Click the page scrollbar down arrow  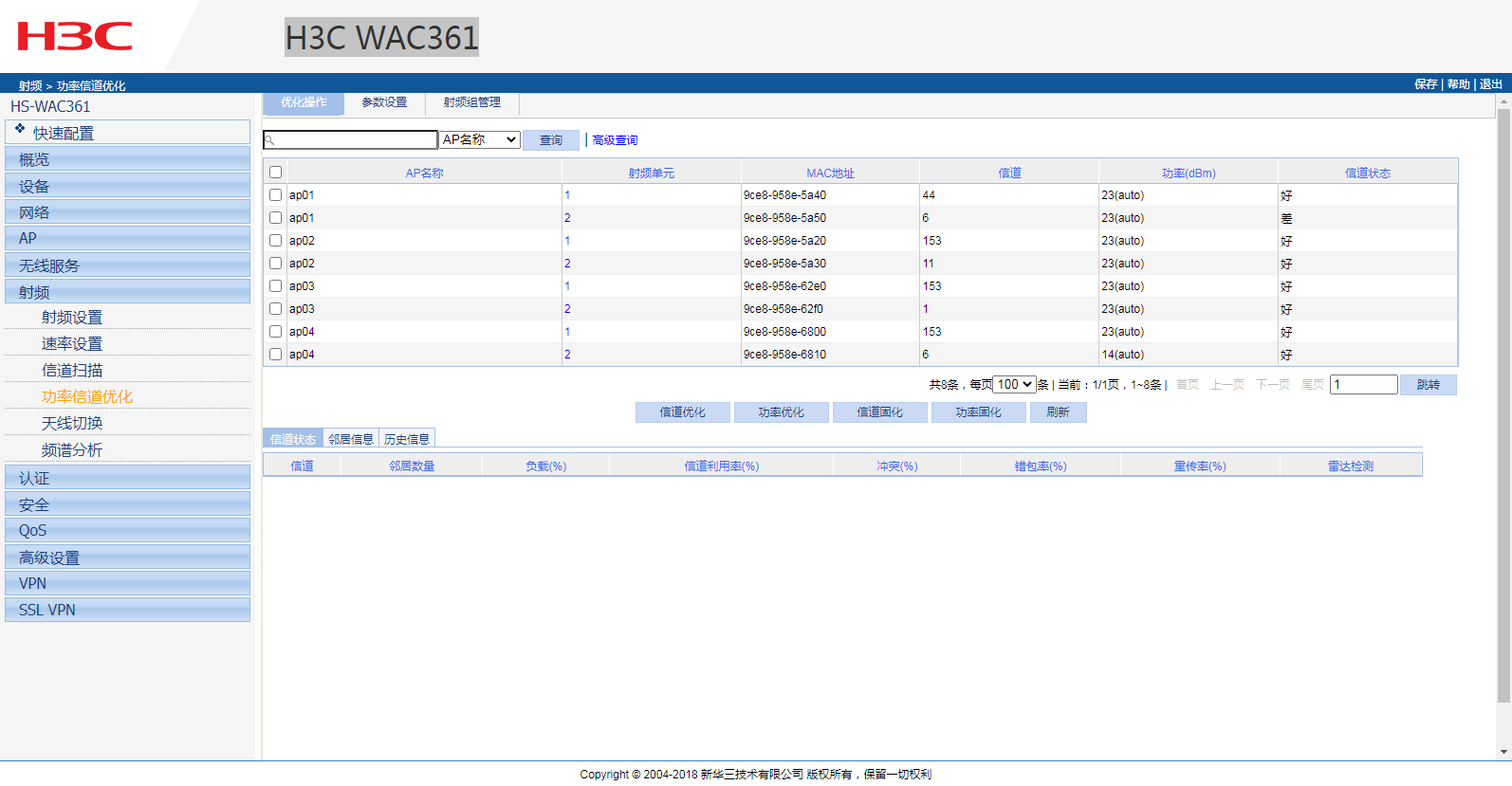tap(1503, 752)
